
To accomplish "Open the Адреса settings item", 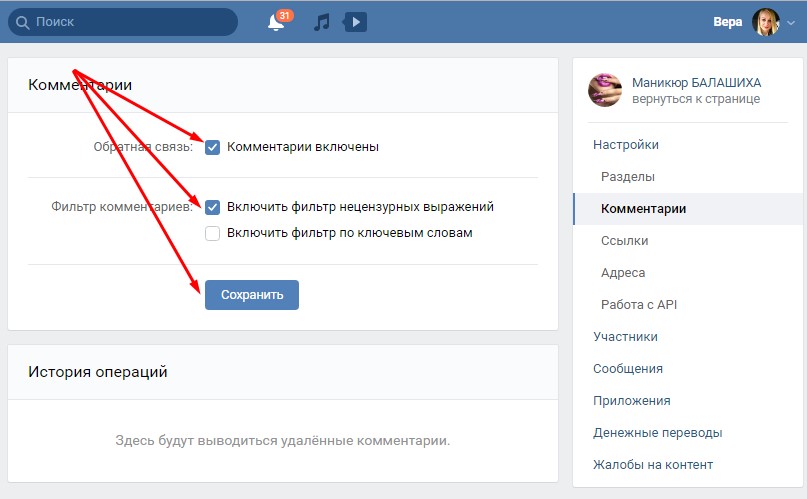I will pos(623,273).
